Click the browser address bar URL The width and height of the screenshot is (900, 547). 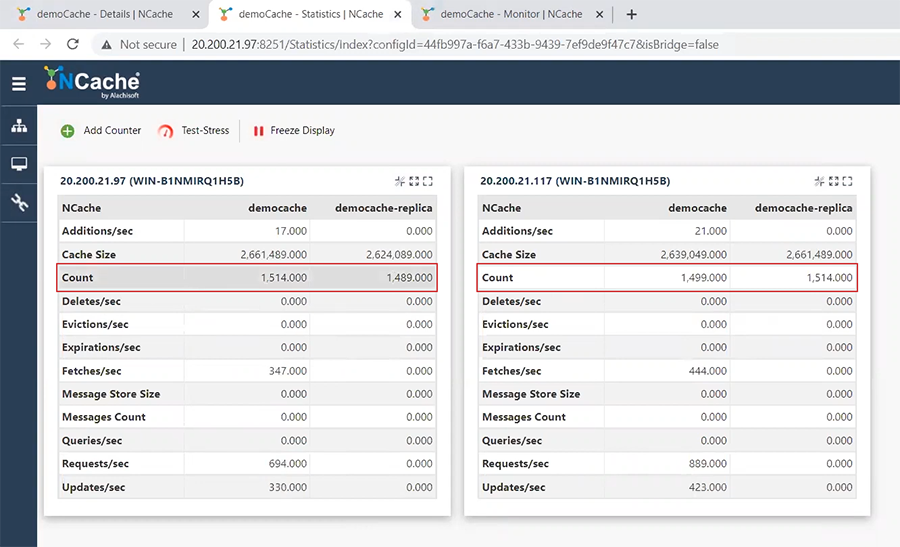455,45
